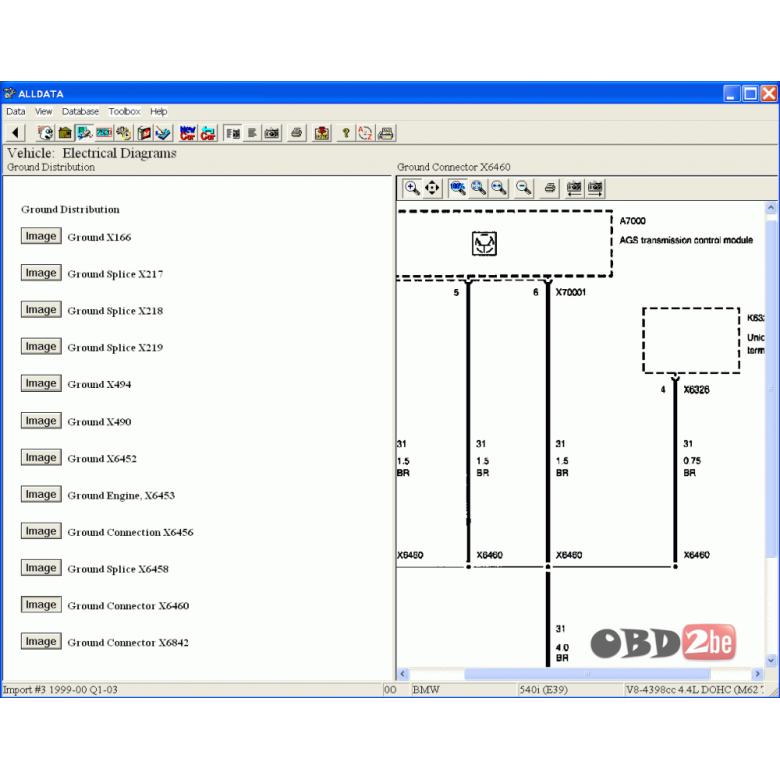The height and width of the screenshot is (780, 780).
Task: Click Image button for Ground Splice X6458
Action: click(x=41, y=568)
